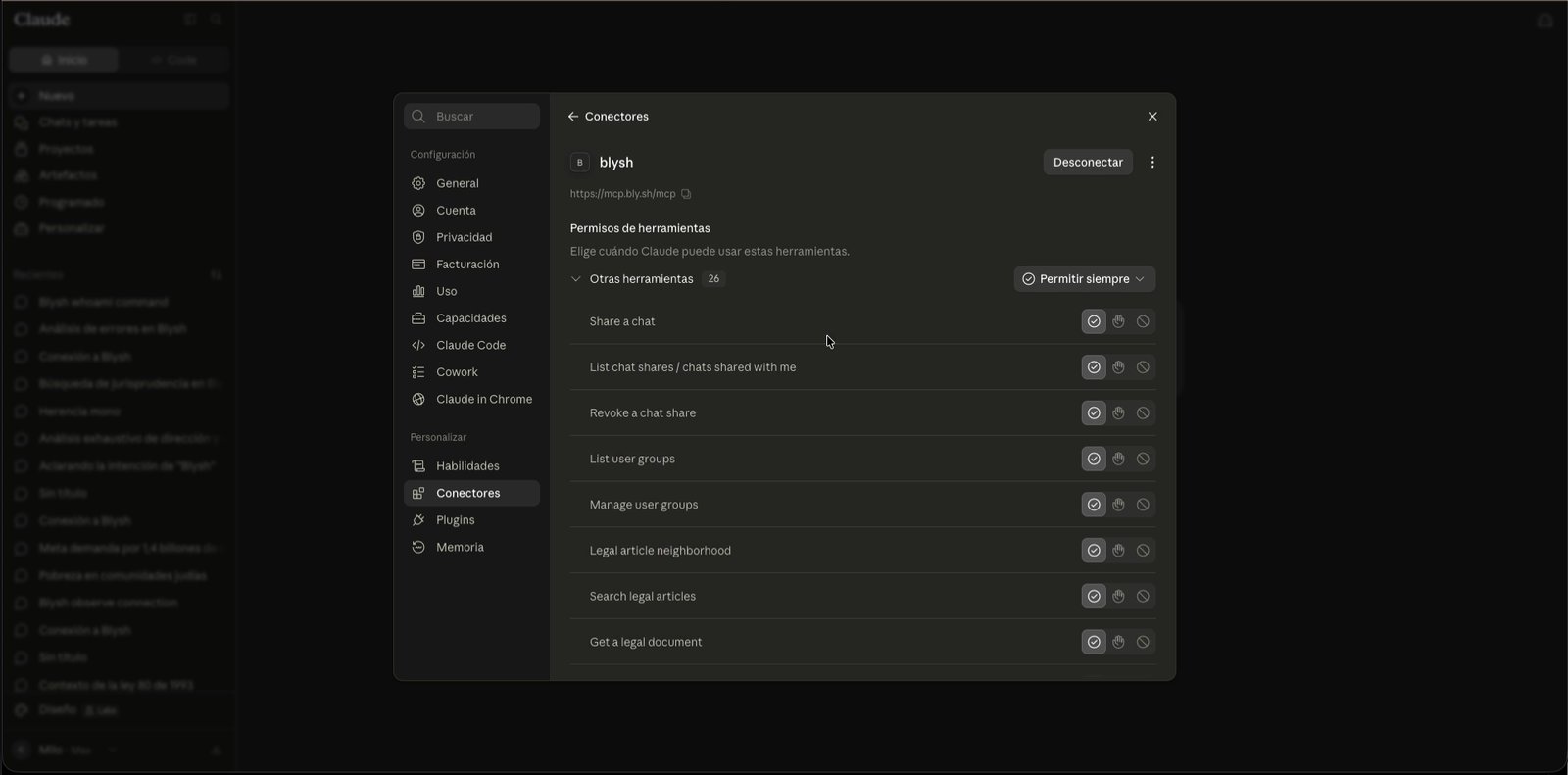Screen dimensions: 1568x775
Task: Open recent chat Herencia mono
Action: pos(120,412)
